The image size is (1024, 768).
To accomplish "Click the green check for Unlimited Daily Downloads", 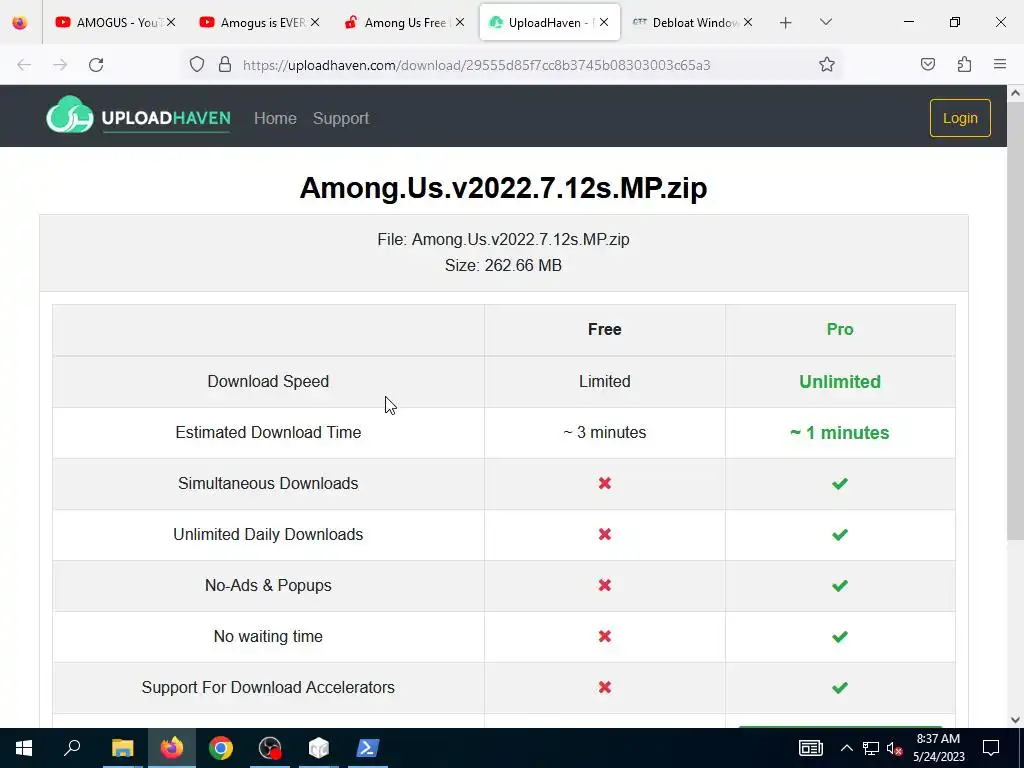I will 840,534.
